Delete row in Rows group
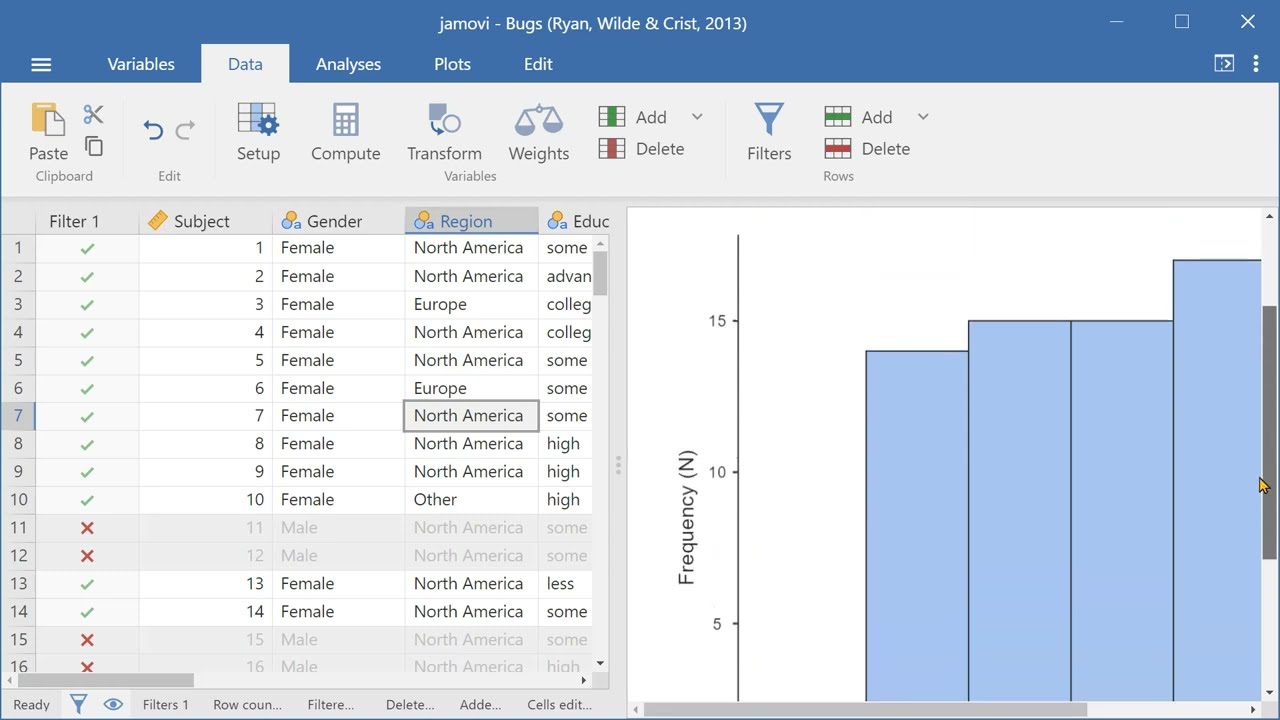The height and width of the screenshot is (720, 1280). pos(868,149)
